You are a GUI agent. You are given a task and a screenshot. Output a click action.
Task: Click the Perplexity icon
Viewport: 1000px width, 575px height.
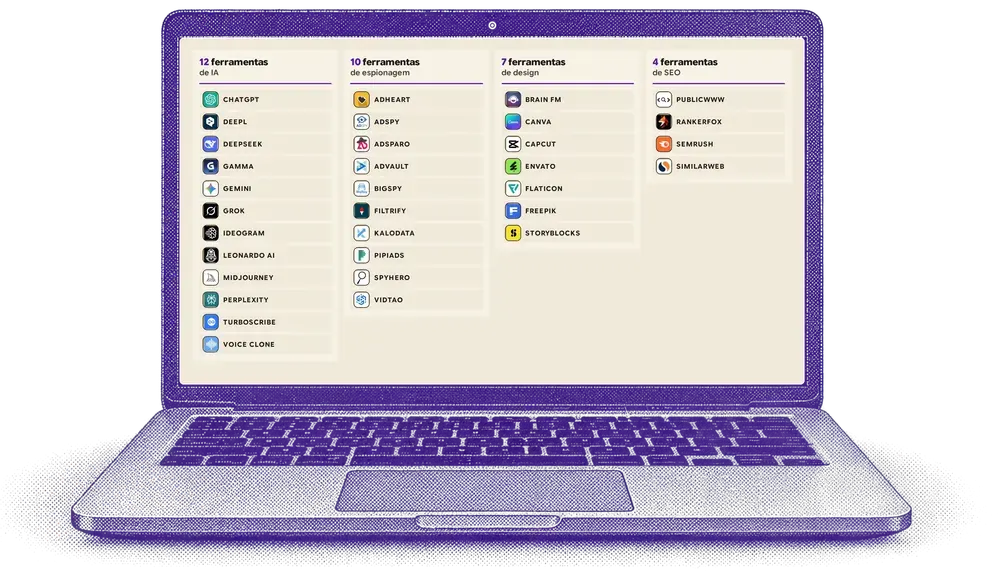(x=210, y=300)
